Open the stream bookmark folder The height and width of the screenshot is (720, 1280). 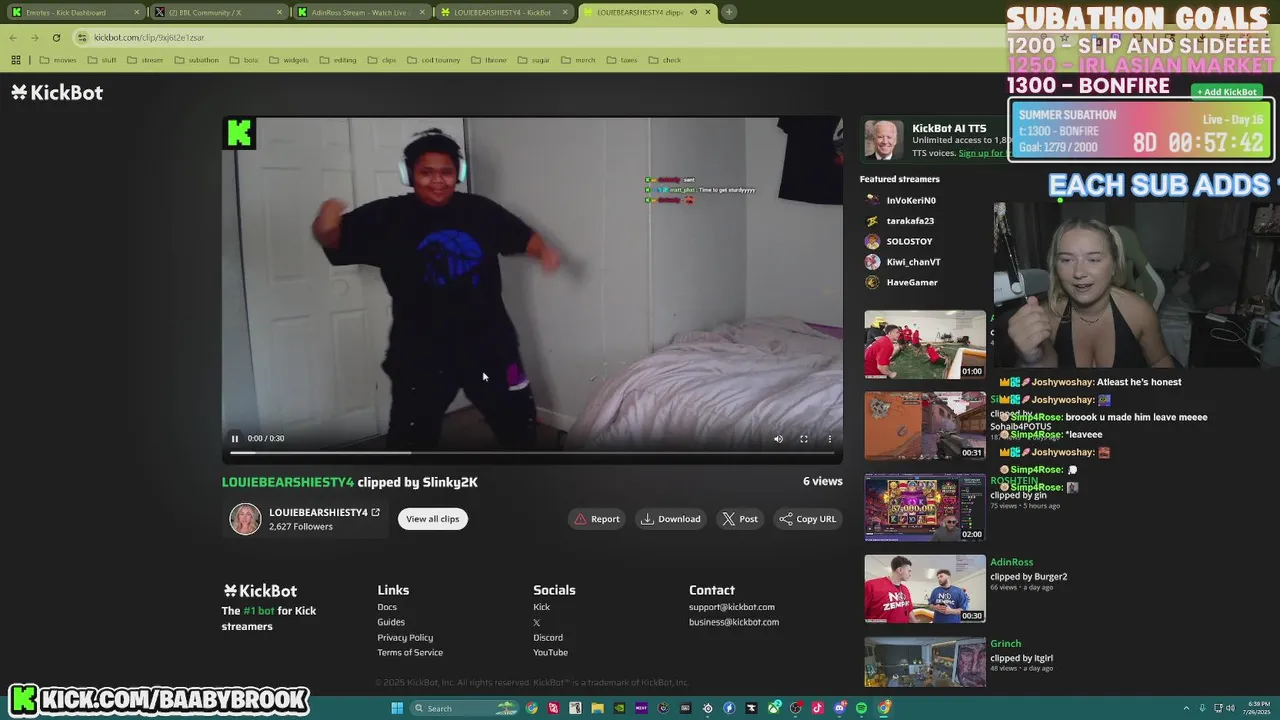145,60
